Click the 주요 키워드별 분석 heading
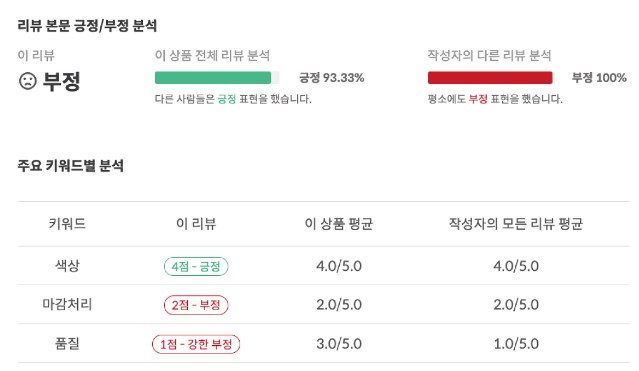Viewport: 639px width, 371px height. [x=71, y=166]
